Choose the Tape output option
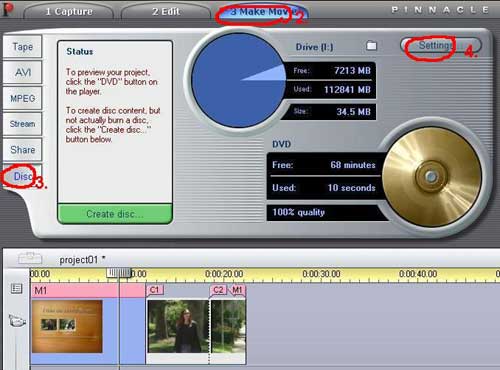This screenshot has width=500, height=370. pyautogui.click(x=22, y=47)
